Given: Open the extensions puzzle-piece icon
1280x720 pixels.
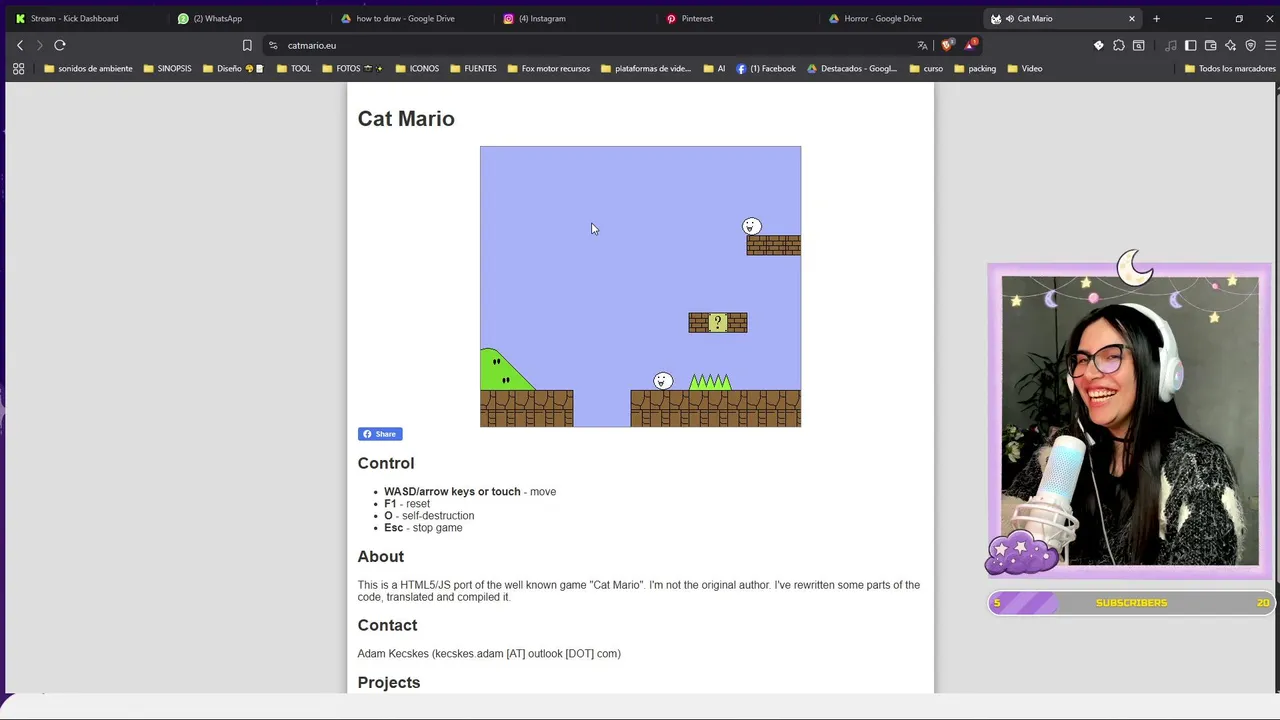Looking at the screenshot, I should click(x=1118, y=45).
